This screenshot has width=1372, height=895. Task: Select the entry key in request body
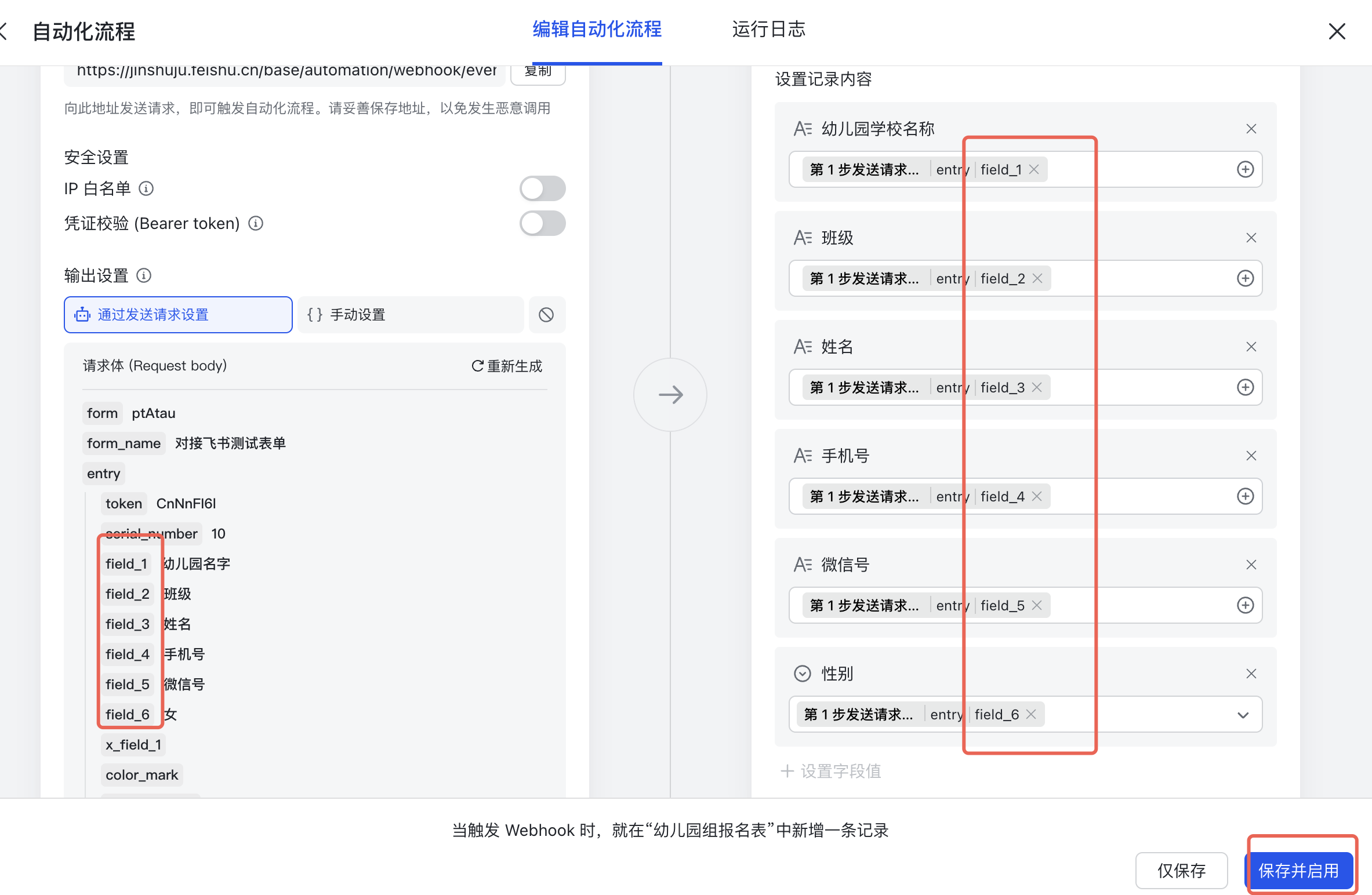(103, 474)
